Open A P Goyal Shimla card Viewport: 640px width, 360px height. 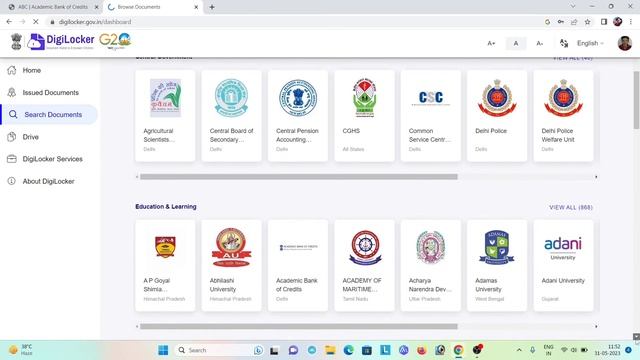coord(165,266)
